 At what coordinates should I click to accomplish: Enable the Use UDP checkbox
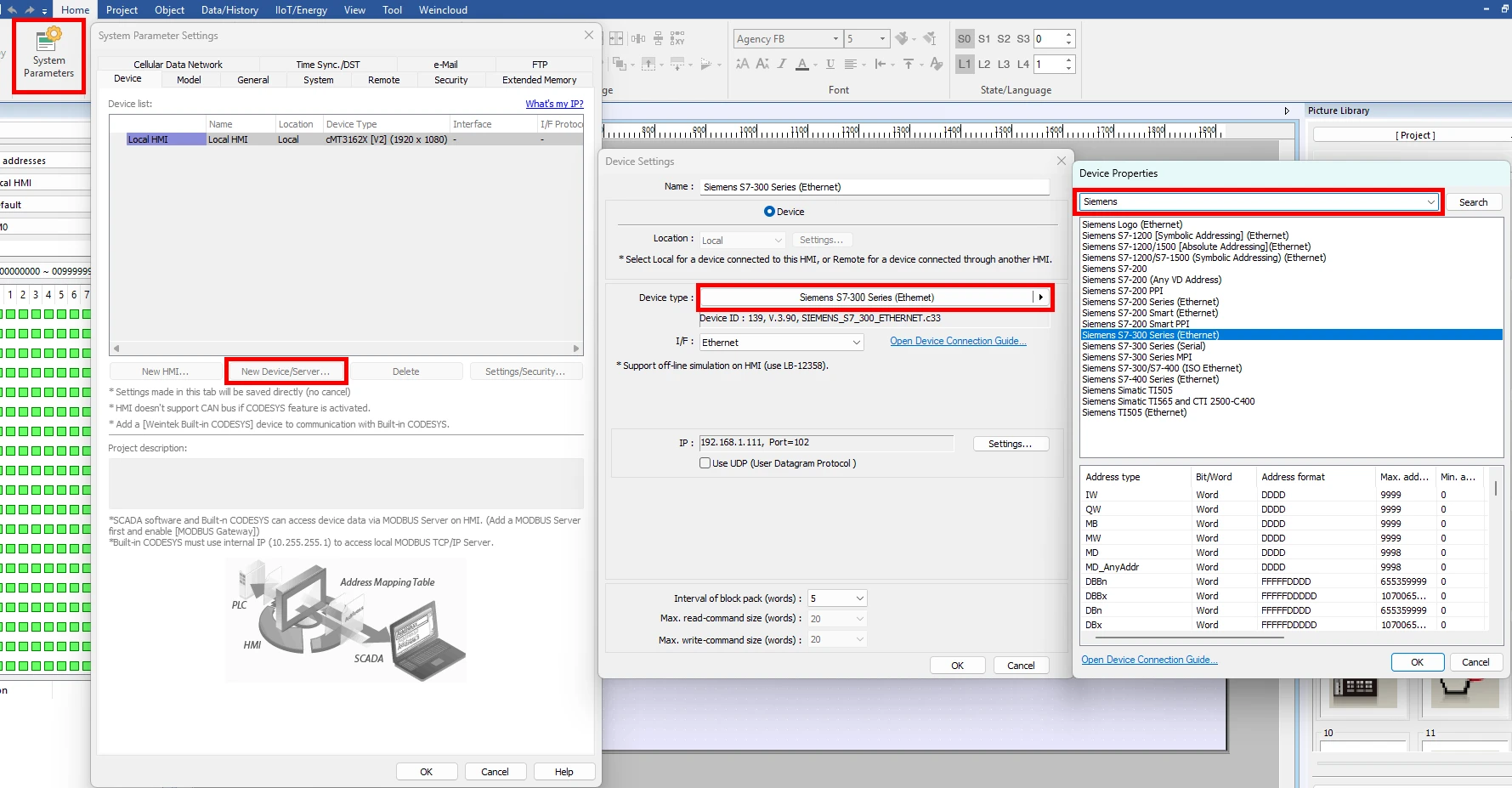click(705, 463)
